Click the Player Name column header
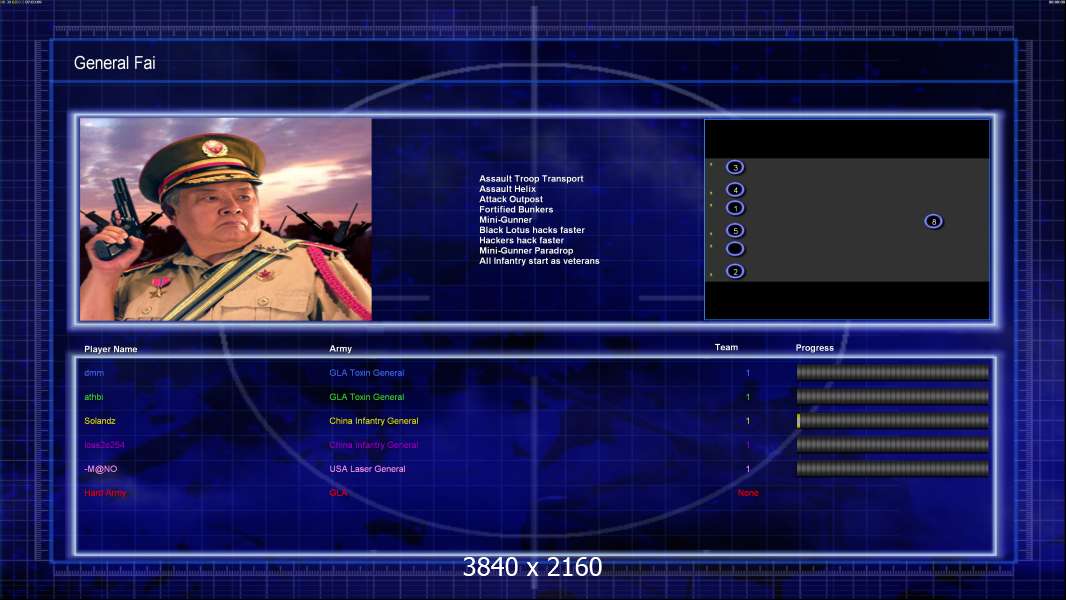Viewport: 1066px width, 600px height. (x=111, y=349)
